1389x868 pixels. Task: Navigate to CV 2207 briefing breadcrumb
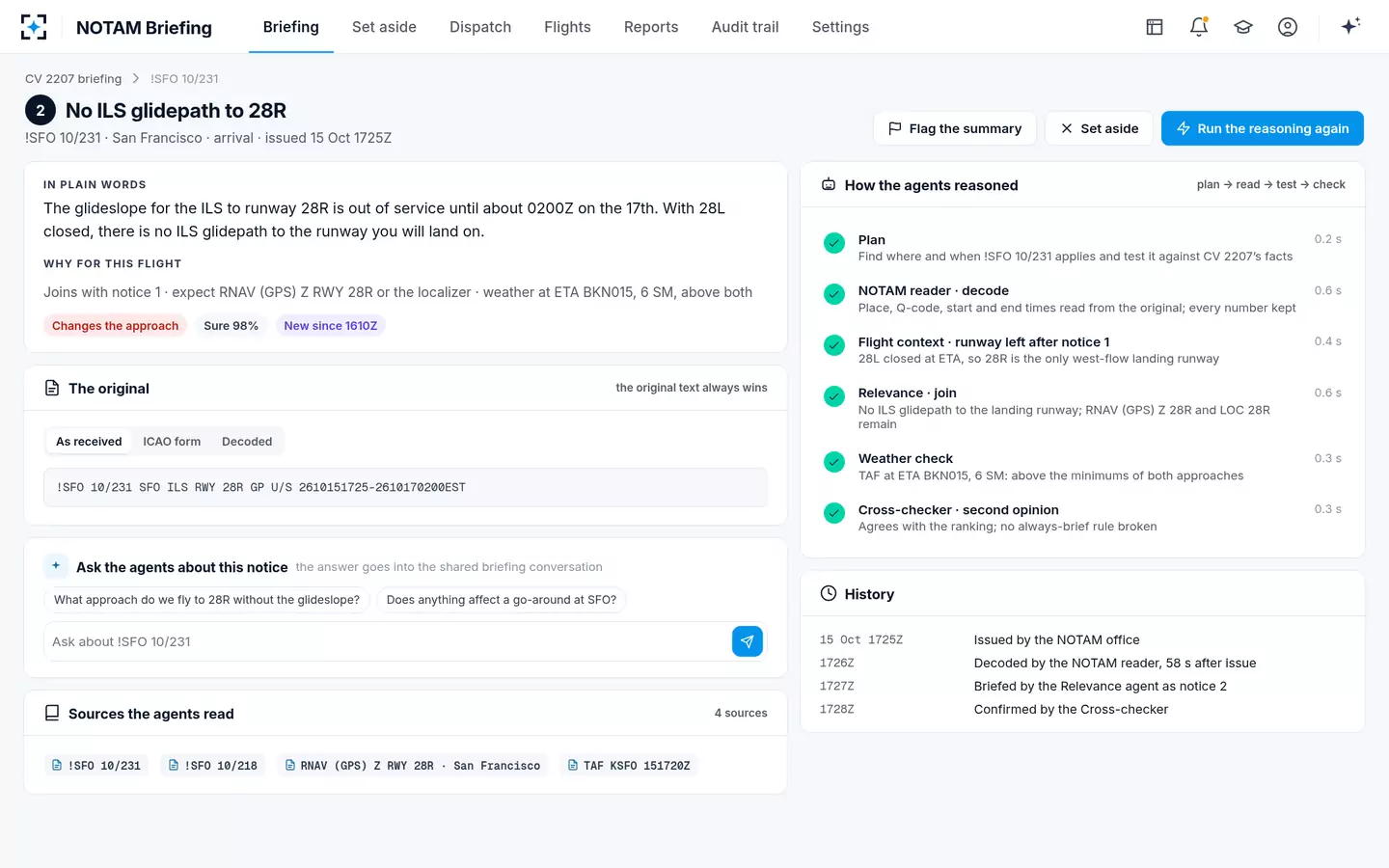73,79
